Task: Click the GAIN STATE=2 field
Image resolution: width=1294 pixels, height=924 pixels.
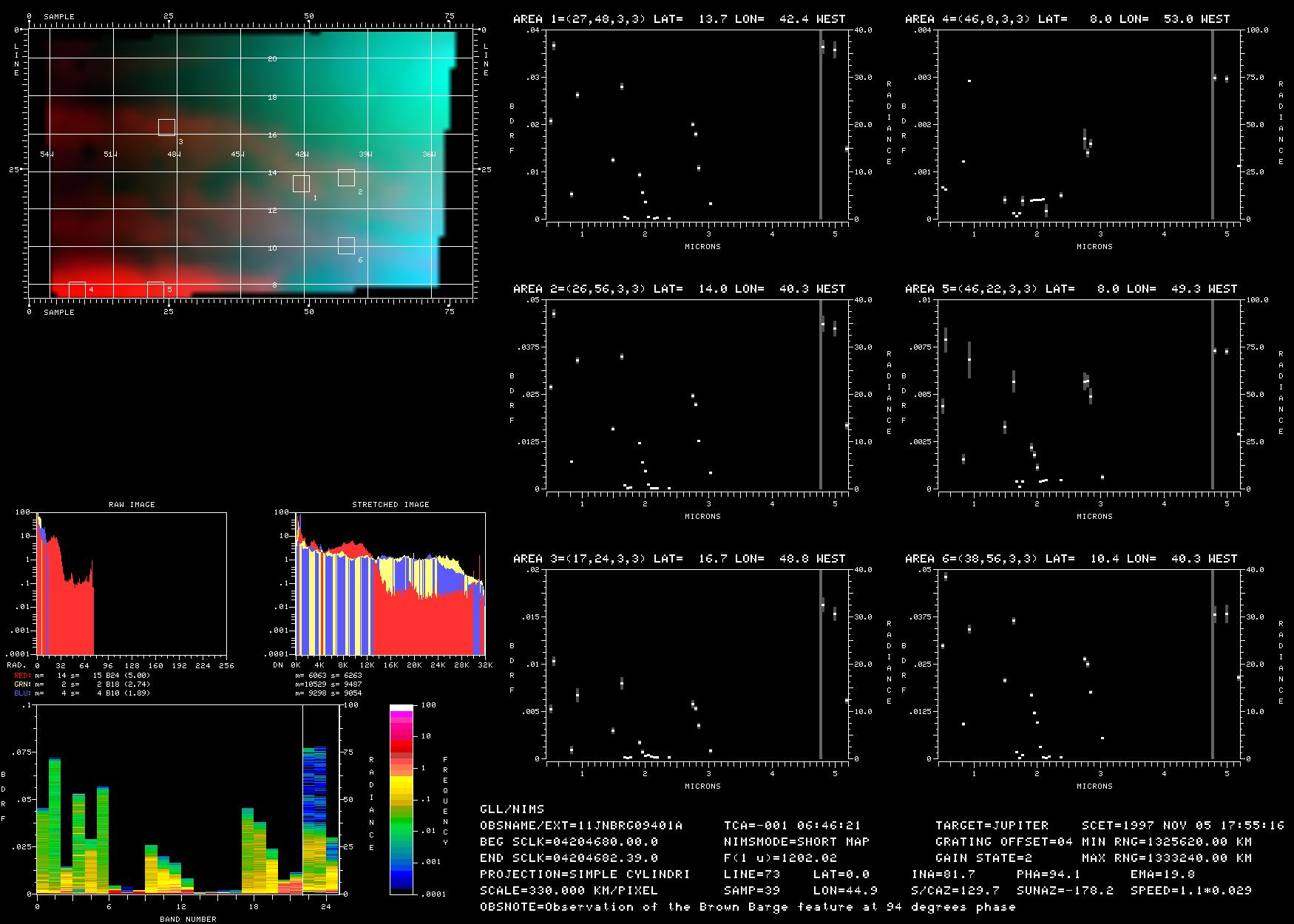Action: point(983,858)
